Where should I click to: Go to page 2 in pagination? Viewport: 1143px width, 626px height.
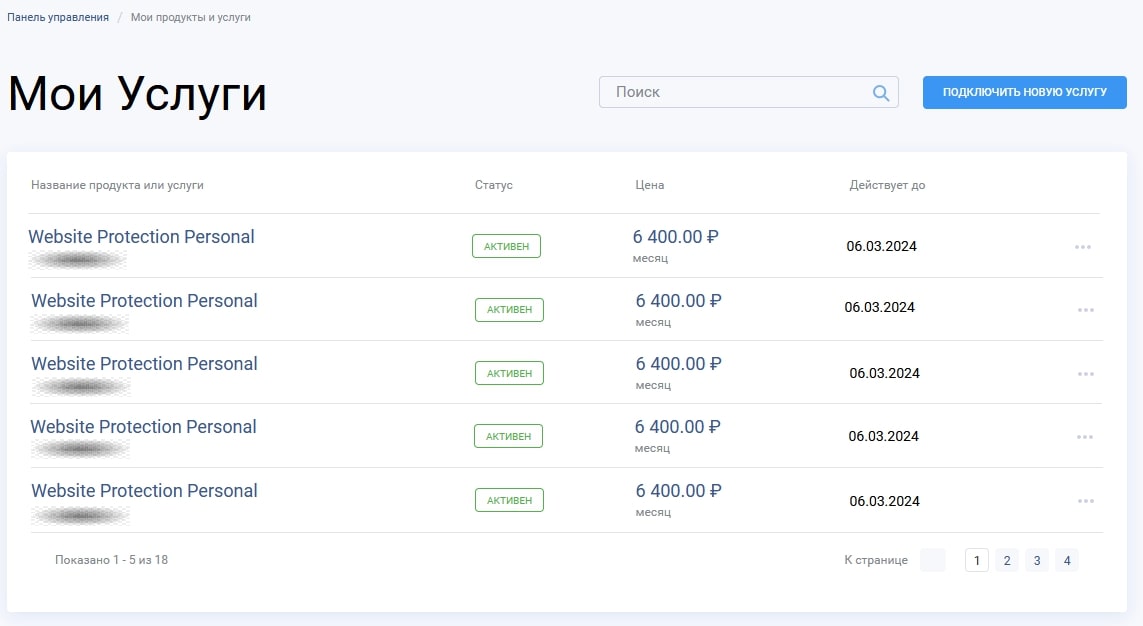(1007, 560)
